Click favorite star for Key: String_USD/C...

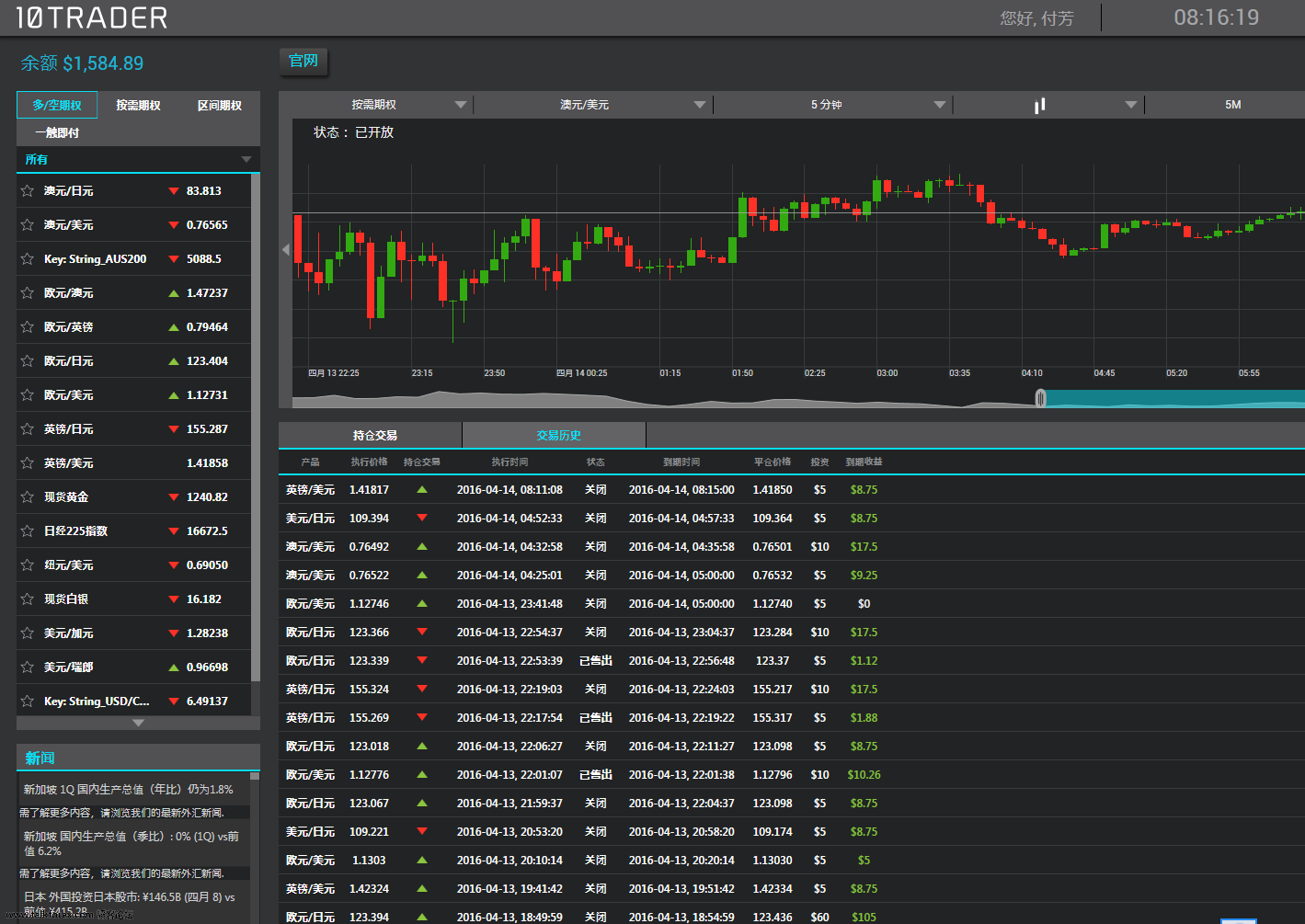[x=28, y=702]
